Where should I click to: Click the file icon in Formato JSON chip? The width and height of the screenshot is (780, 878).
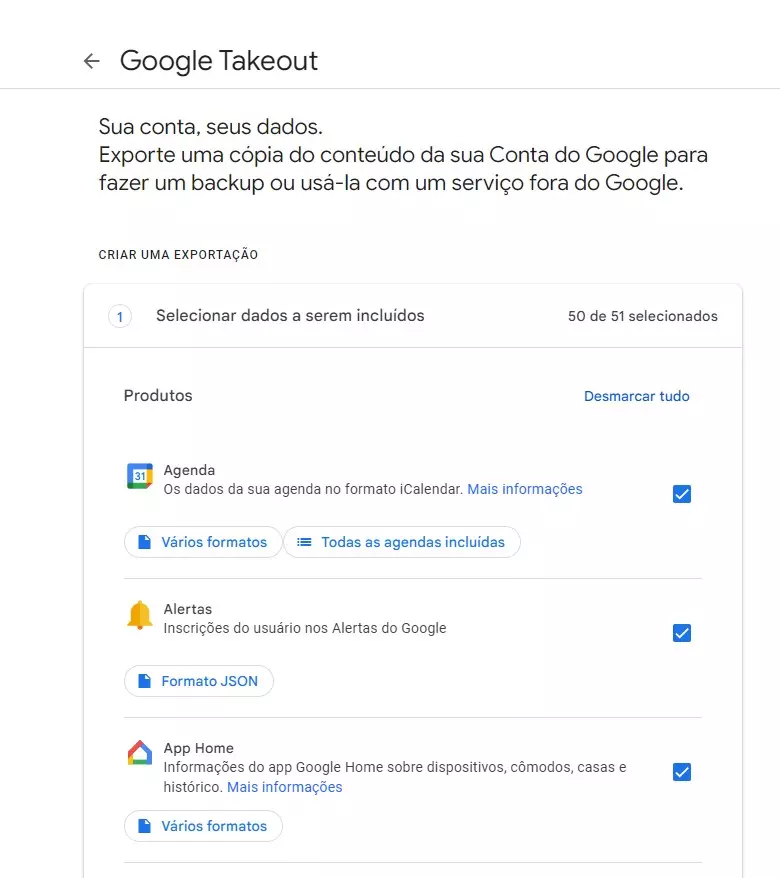pos(144,681)
